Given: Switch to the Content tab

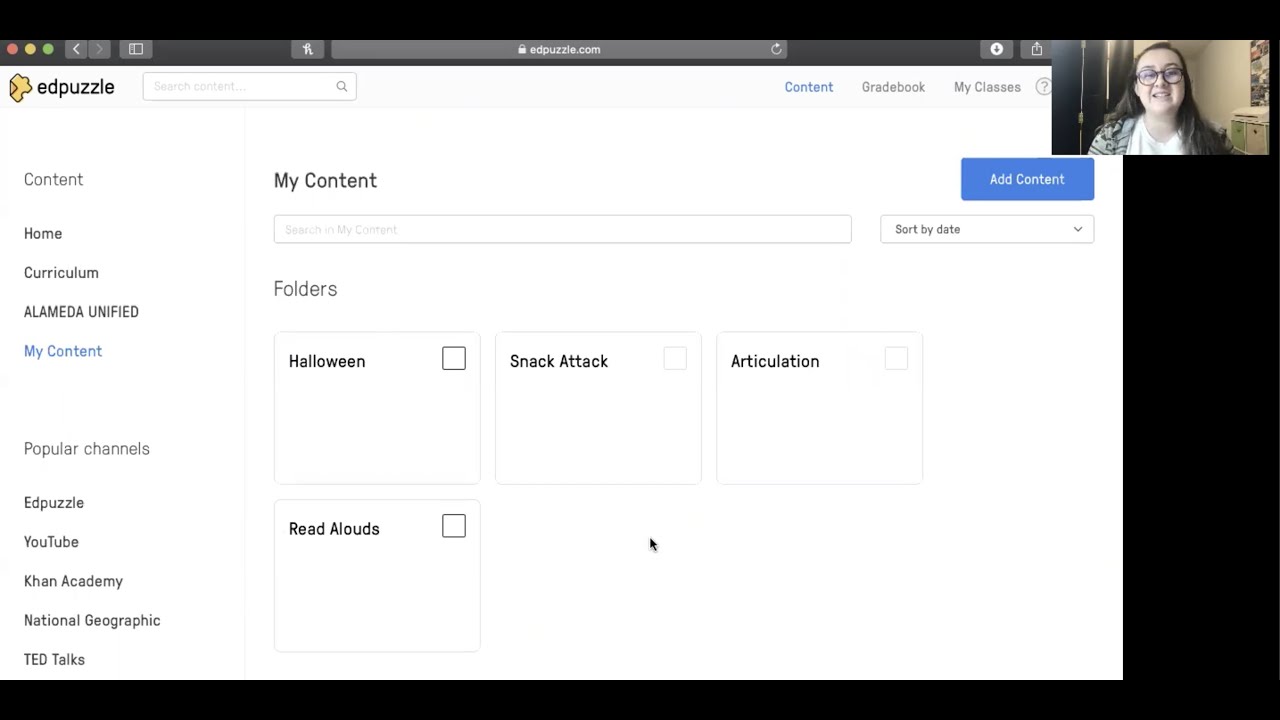Looking at the screenshot, I should [x=809, y=87].
